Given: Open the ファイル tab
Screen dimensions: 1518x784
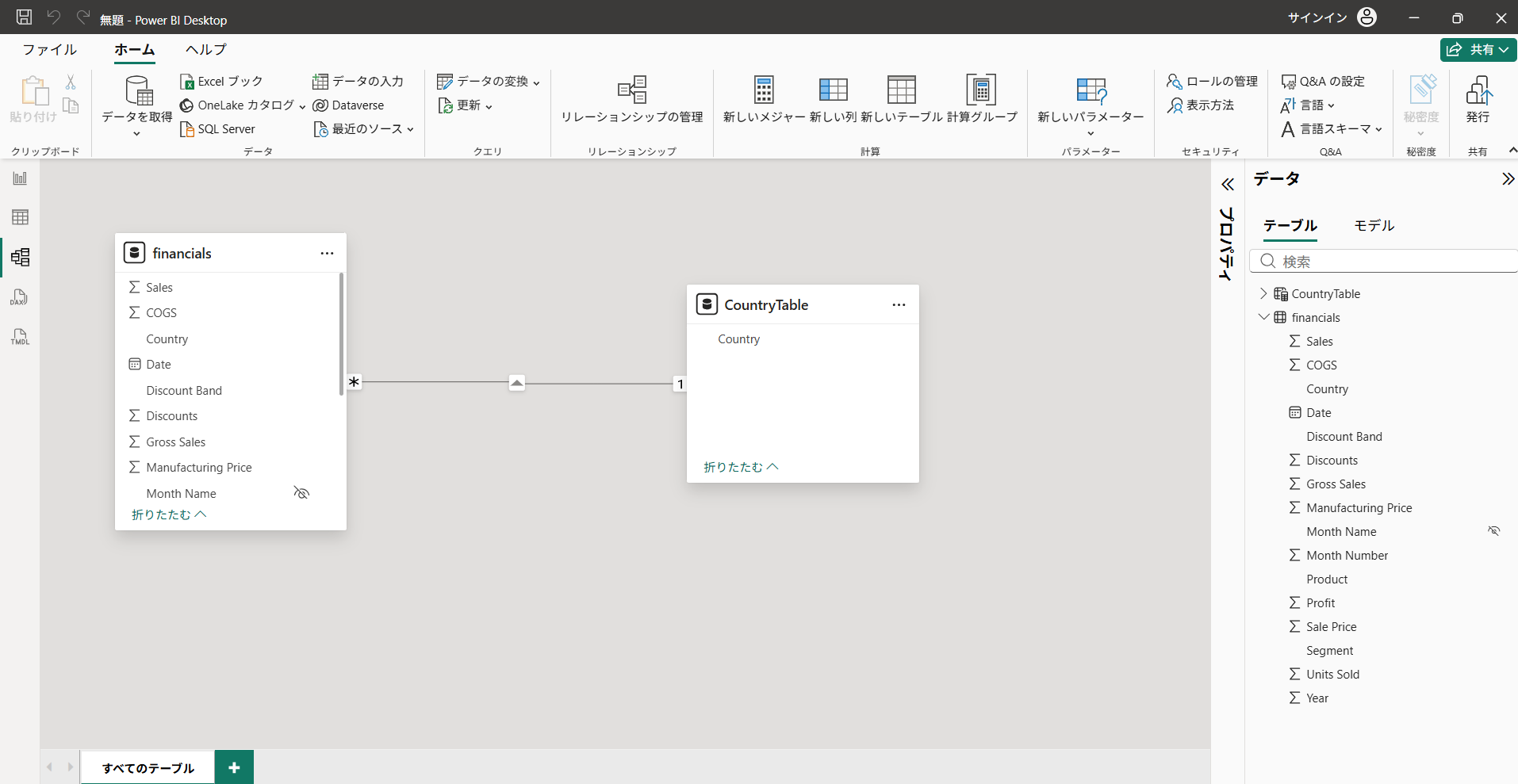Looking at the screenshot, I should point(50,49).
